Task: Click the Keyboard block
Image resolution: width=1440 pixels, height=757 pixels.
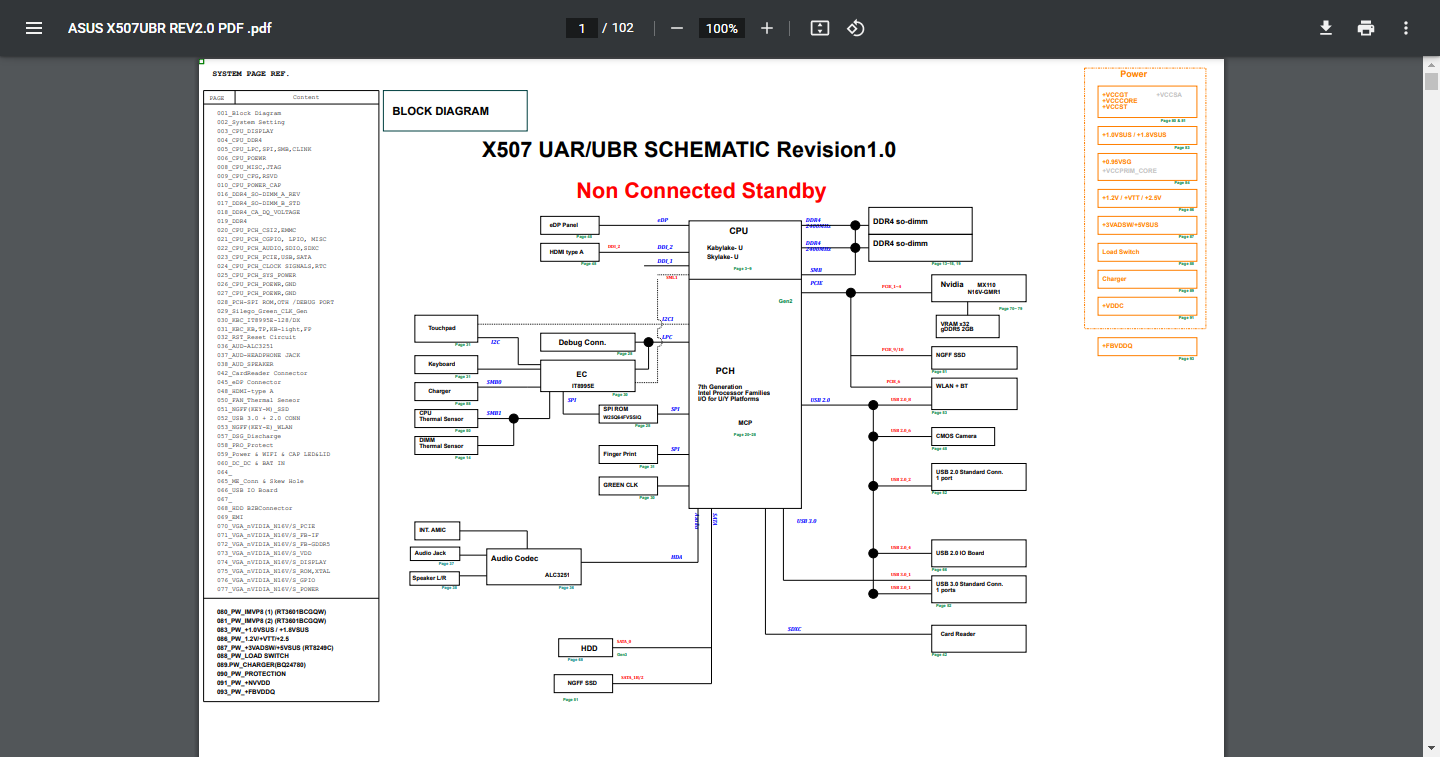Action: pos(446,364)
